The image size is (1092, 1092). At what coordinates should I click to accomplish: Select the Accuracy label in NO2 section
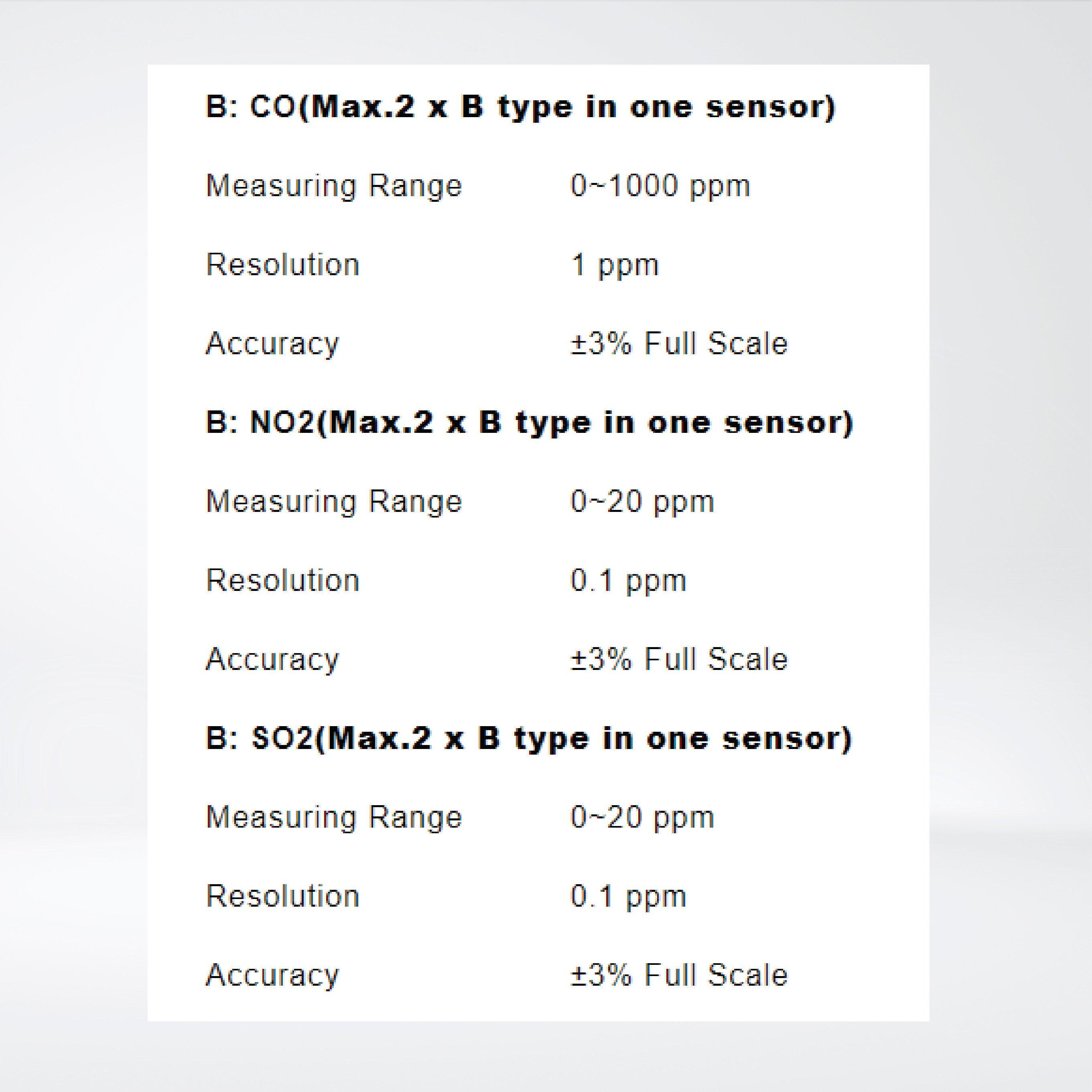point(272,660)
